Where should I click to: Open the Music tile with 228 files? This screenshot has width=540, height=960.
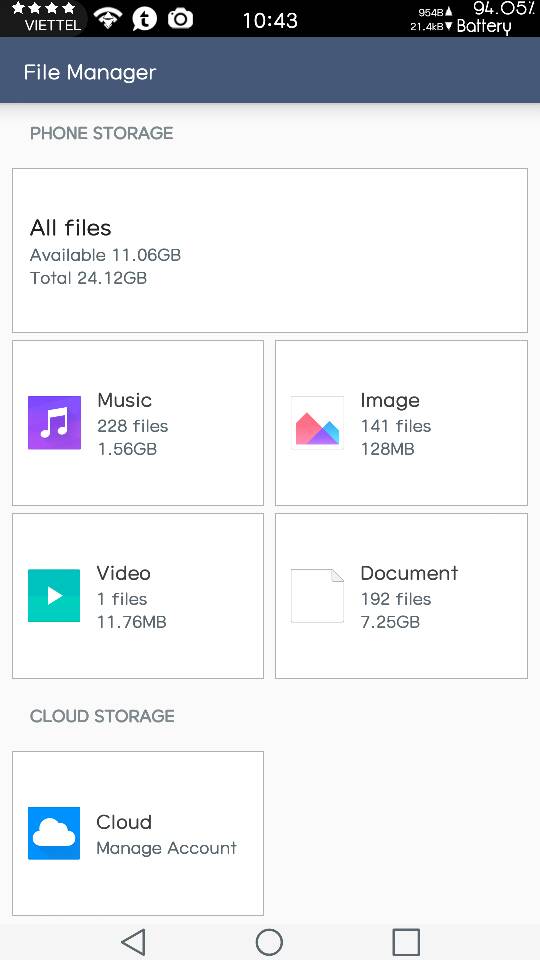coord(138,423)
